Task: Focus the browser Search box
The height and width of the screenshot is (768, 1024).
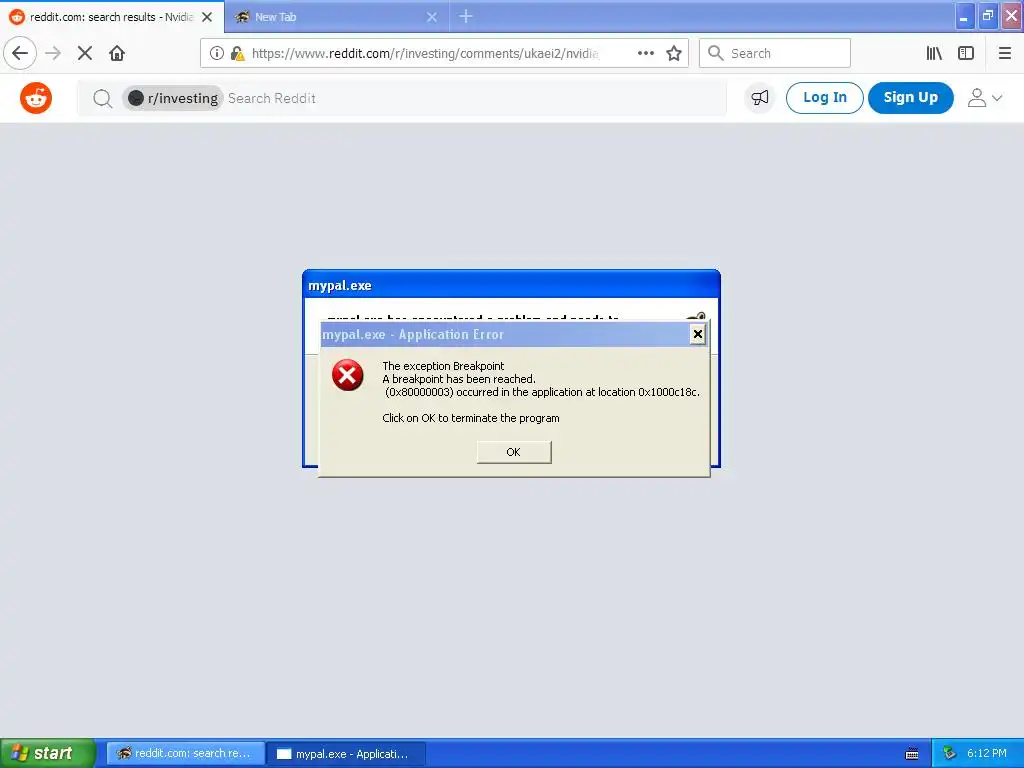Action: point(775,53)
